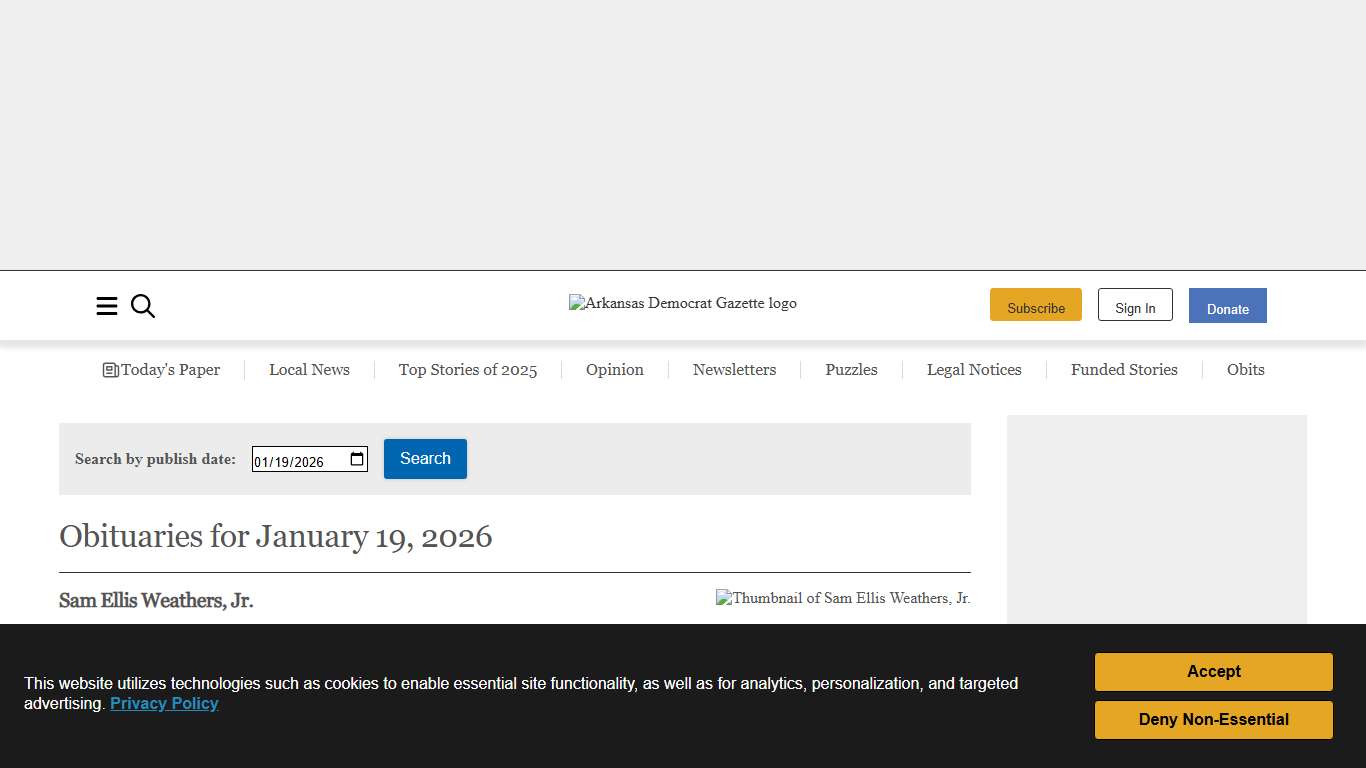This screenshot has width=1366, height=768.
Task: Click the blue Donate button
Action: click(1227, 306)
